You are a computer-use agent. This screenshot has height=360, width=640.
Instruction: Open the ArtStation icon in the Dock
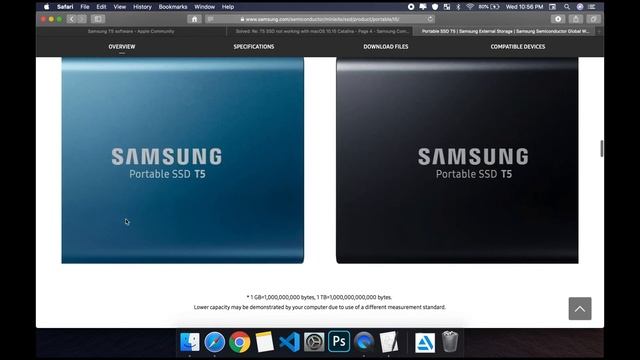425,342
